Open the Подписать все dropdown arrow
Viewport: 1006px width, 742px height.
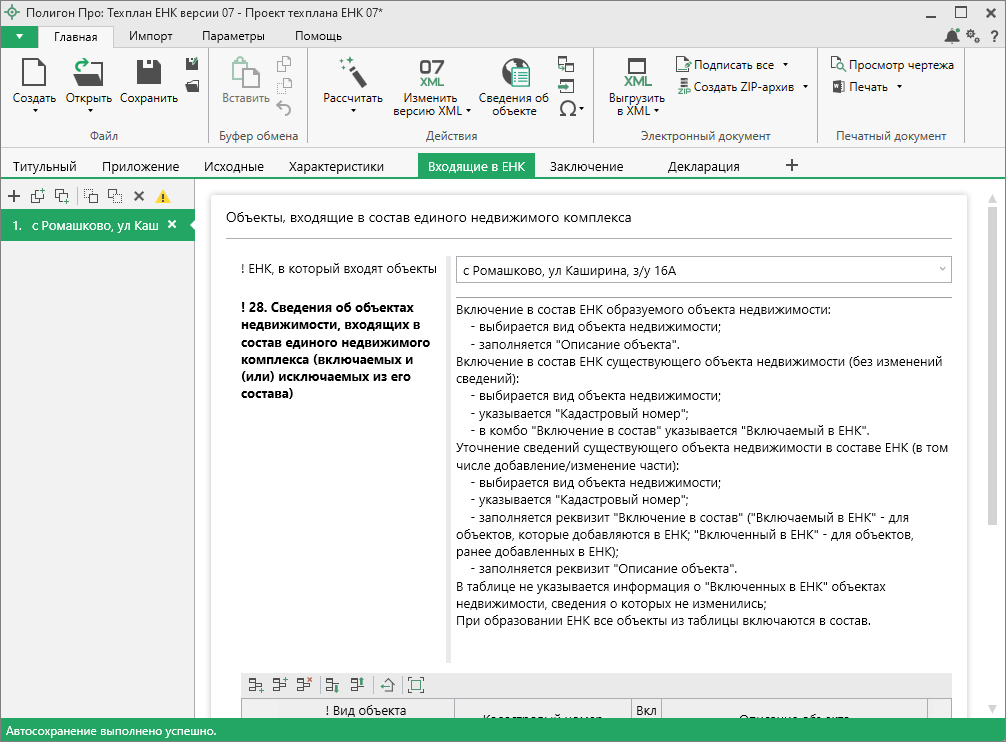(x=785, y=65)
